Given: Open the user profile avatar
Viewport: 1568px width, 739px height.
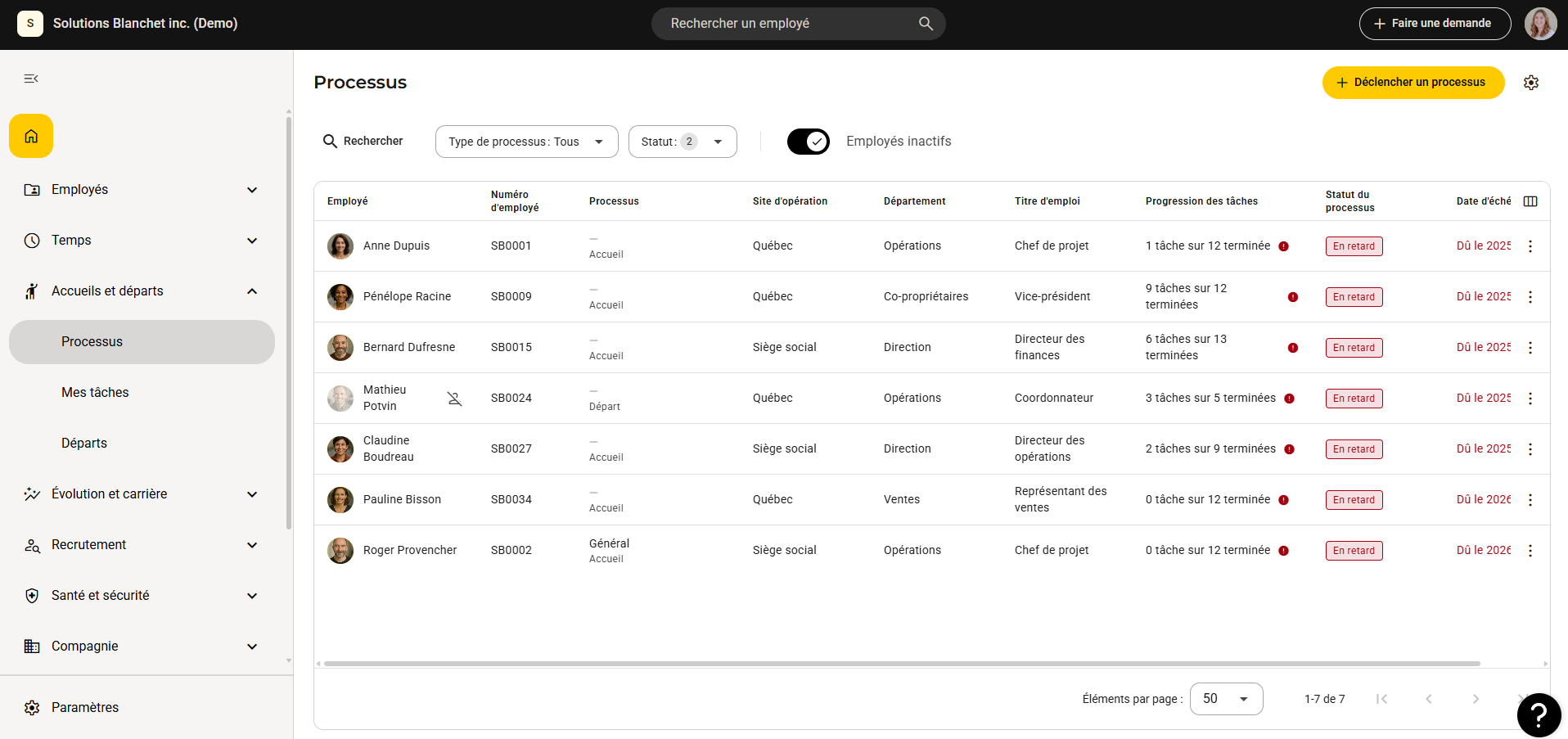Looking at the screenshot, I should click(x=1540, y=24).
